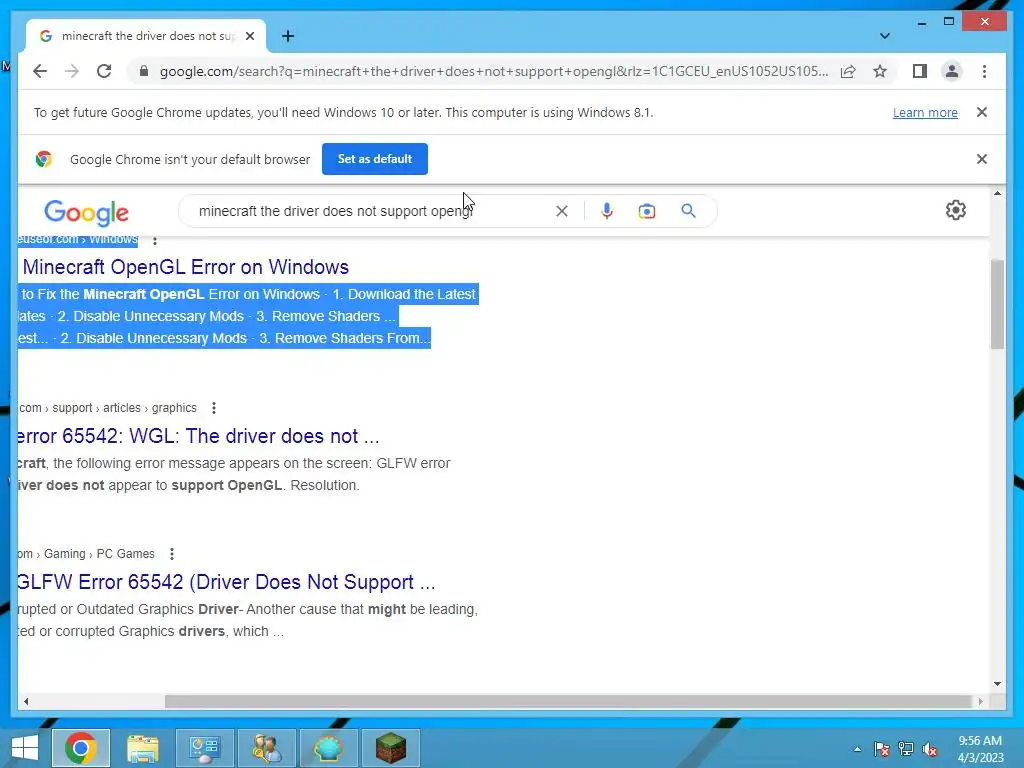Show hidden system tray icons

pyautogui.click(x=857, y=749)
